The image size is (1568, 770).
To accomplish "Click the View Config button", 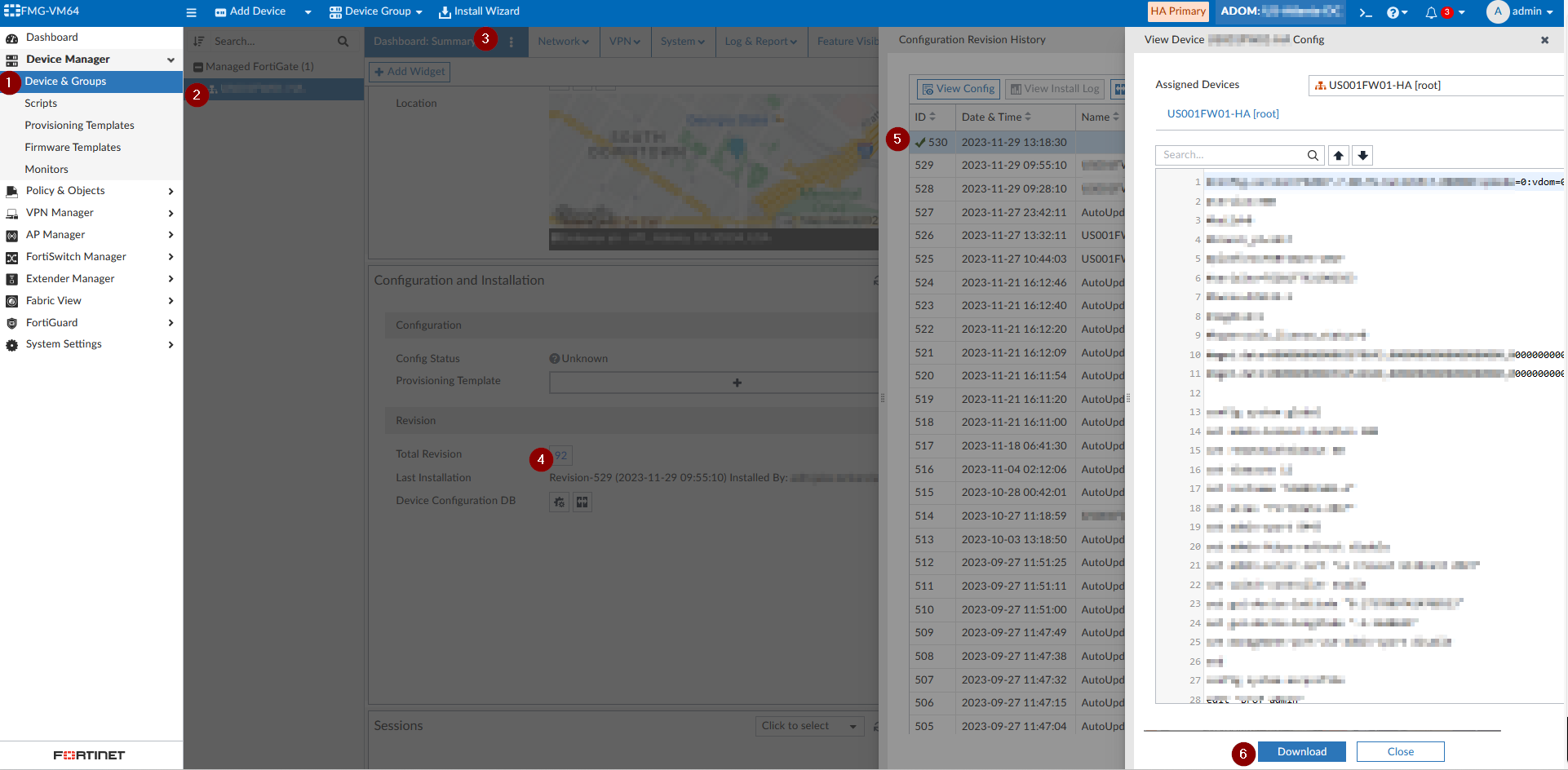I will [x=959, y=89].
